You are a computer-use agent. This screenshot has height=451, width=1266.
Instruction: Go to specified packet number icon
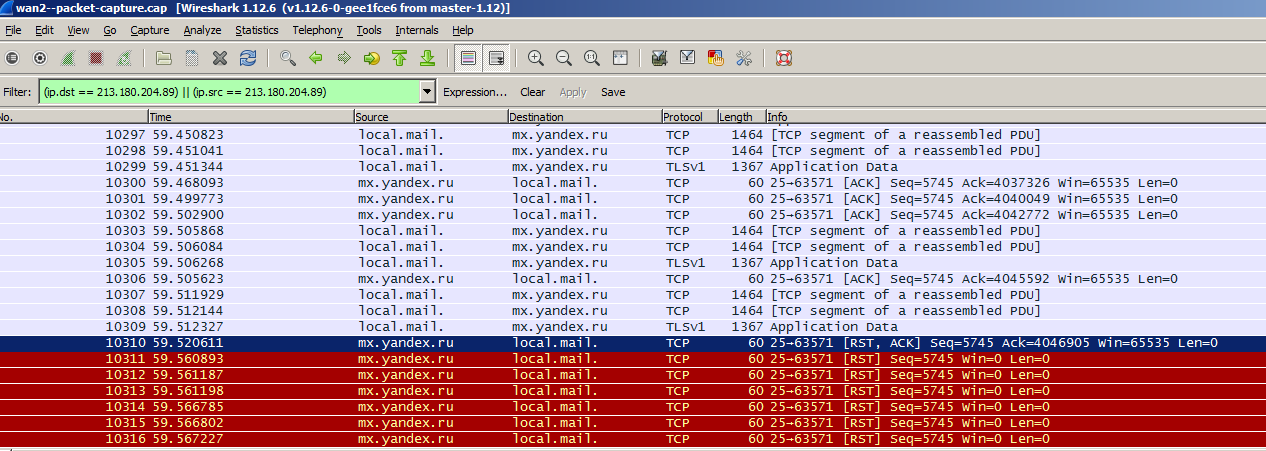tap(372, 58)
